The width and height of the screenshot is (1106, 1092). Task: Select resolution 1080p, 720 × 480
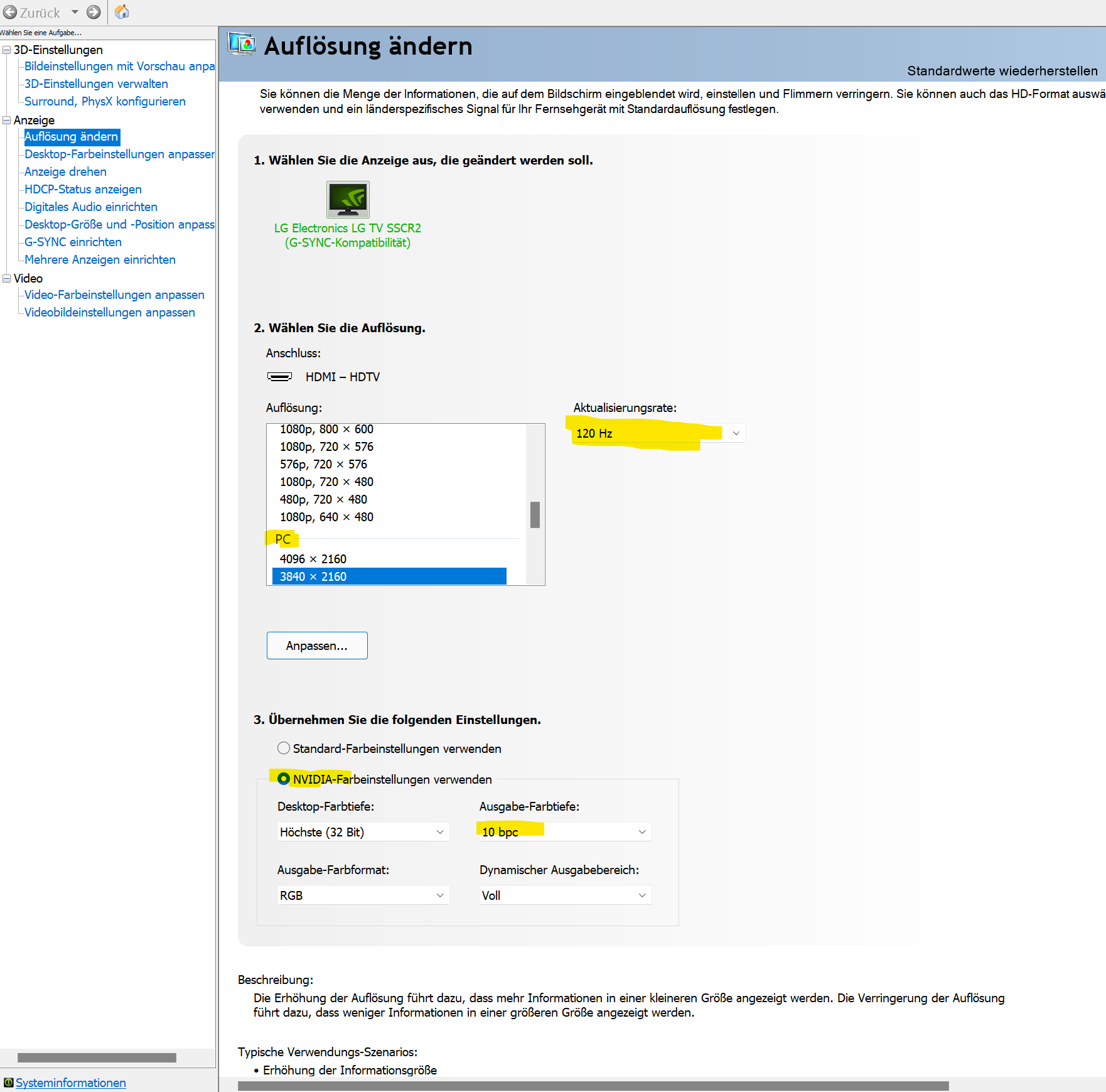click(326, 482)
